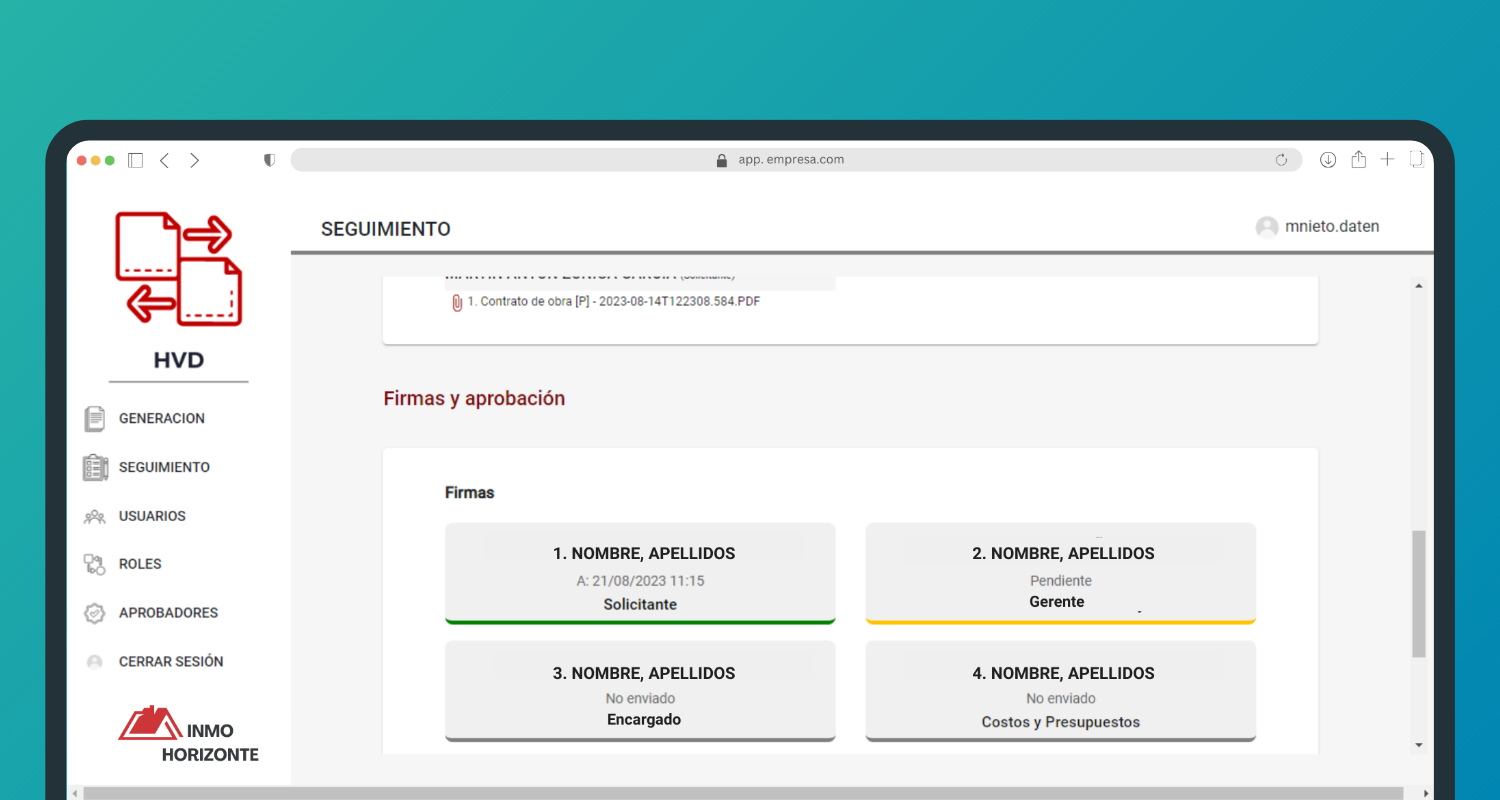Select the Solicitante signature card

pyautogui.click(x=640, y=574)
